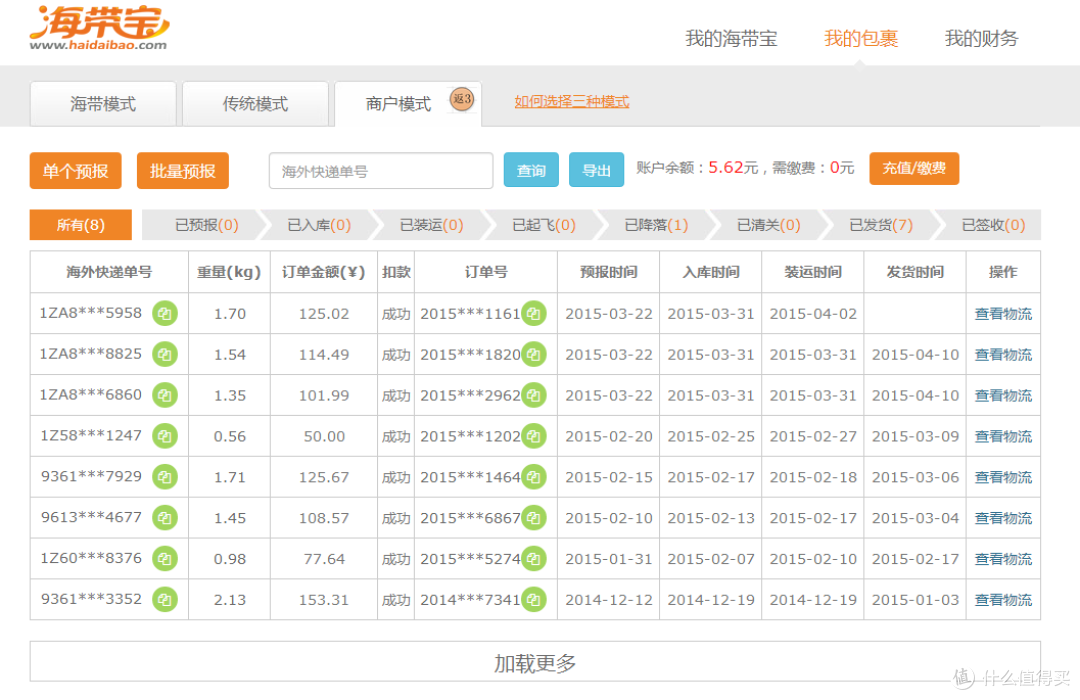This screenshot has height=700, width=1080.
Task: Switch to the 商户模式 tab
Action: (x=408, y=104)
